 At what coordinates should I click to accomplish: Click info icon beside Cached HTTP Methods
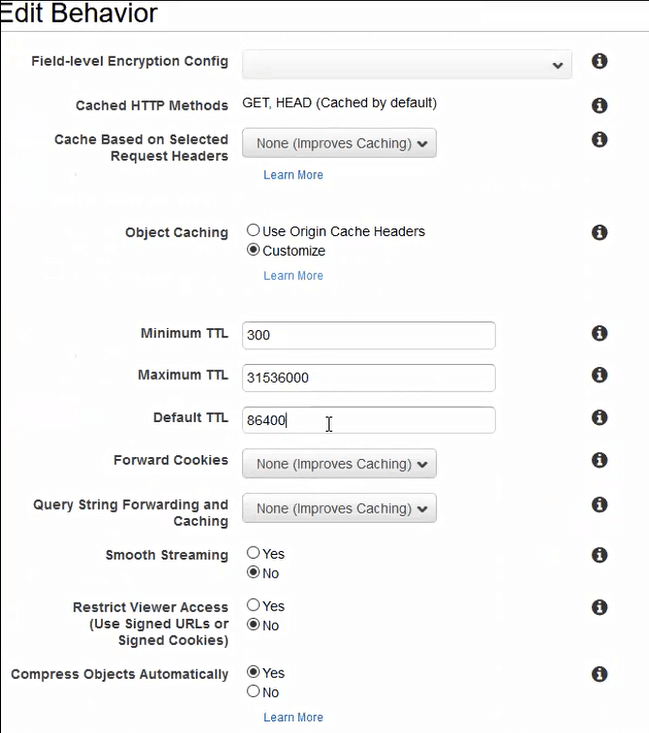coord(600,105)
